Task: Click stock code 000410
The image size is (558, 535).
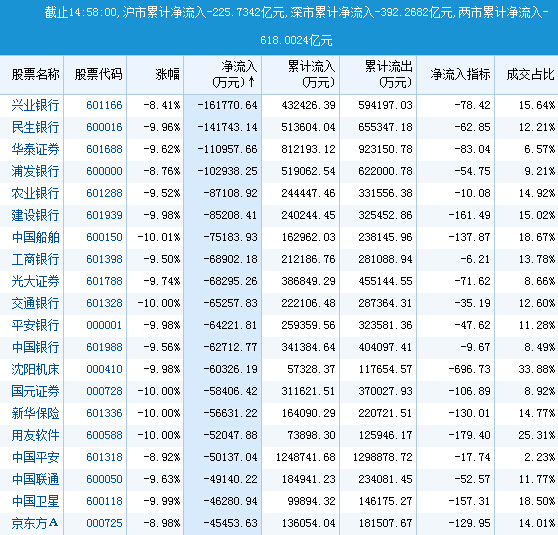Action: point(104,369)
